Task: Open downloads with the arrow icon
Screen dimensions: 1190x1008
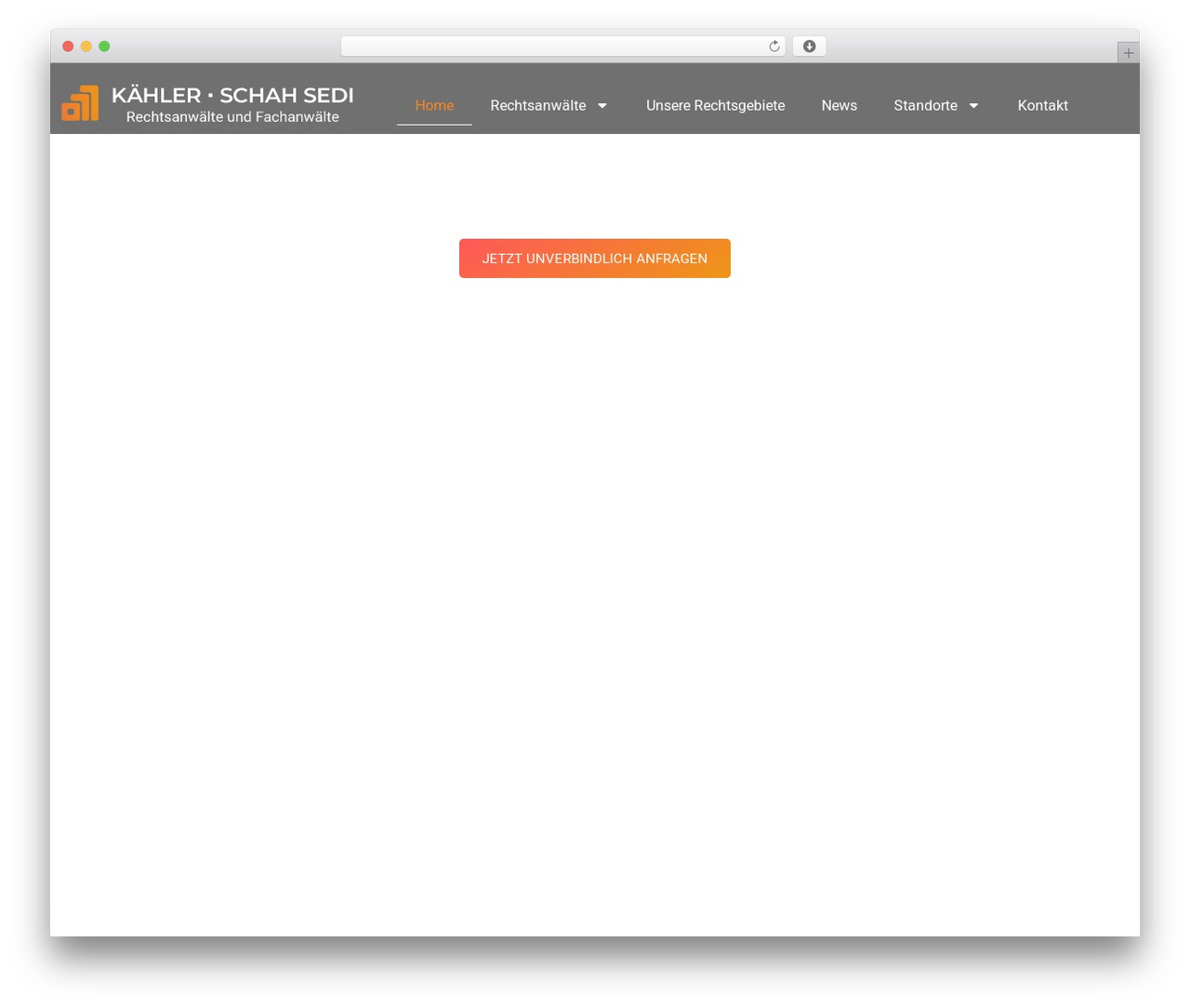Action: pyautogui.click(x=809, y=46)
